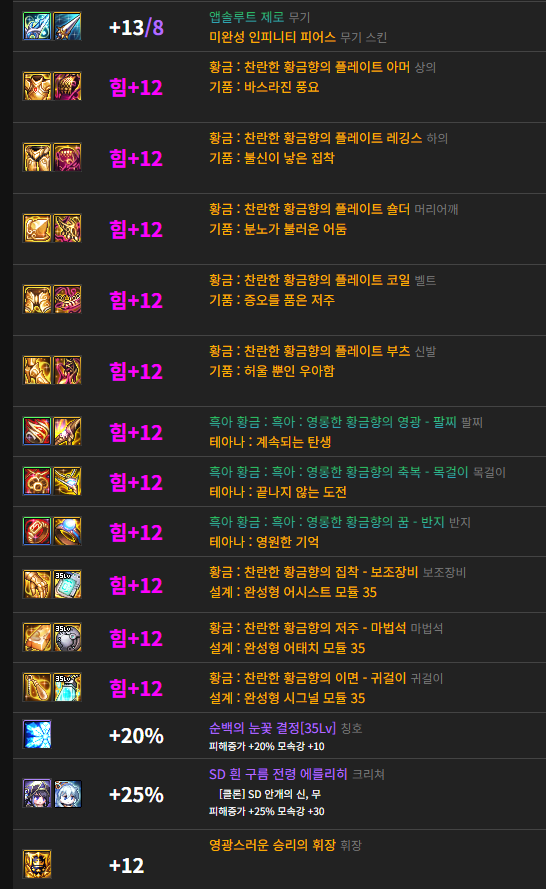This screenshot has width=546, height=889.
Task: Click the red 팔찌 bracelet icon
Action: coord(37,431)
